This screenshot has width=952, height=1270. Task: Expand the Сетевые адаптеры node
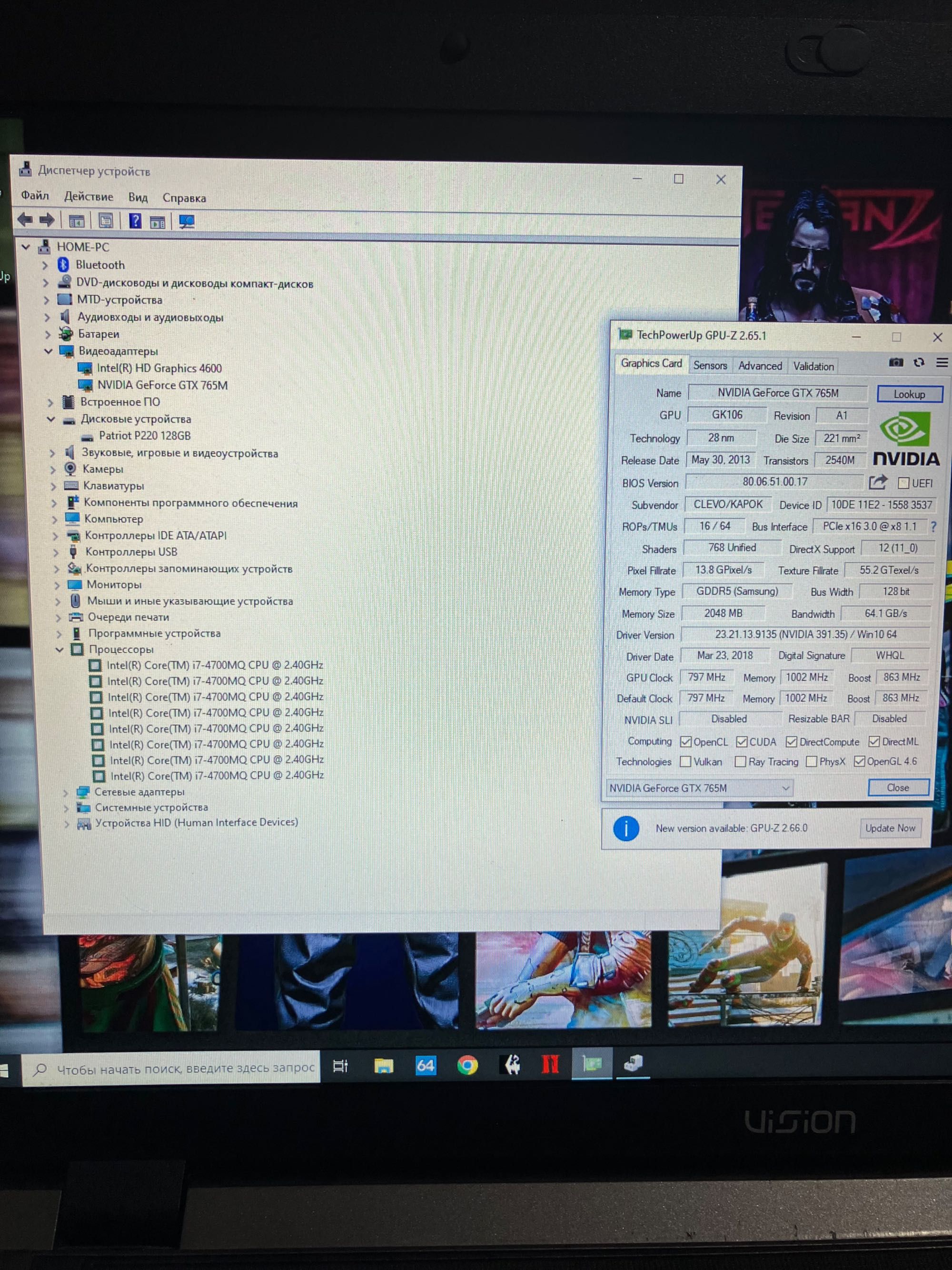pos(65,793)
